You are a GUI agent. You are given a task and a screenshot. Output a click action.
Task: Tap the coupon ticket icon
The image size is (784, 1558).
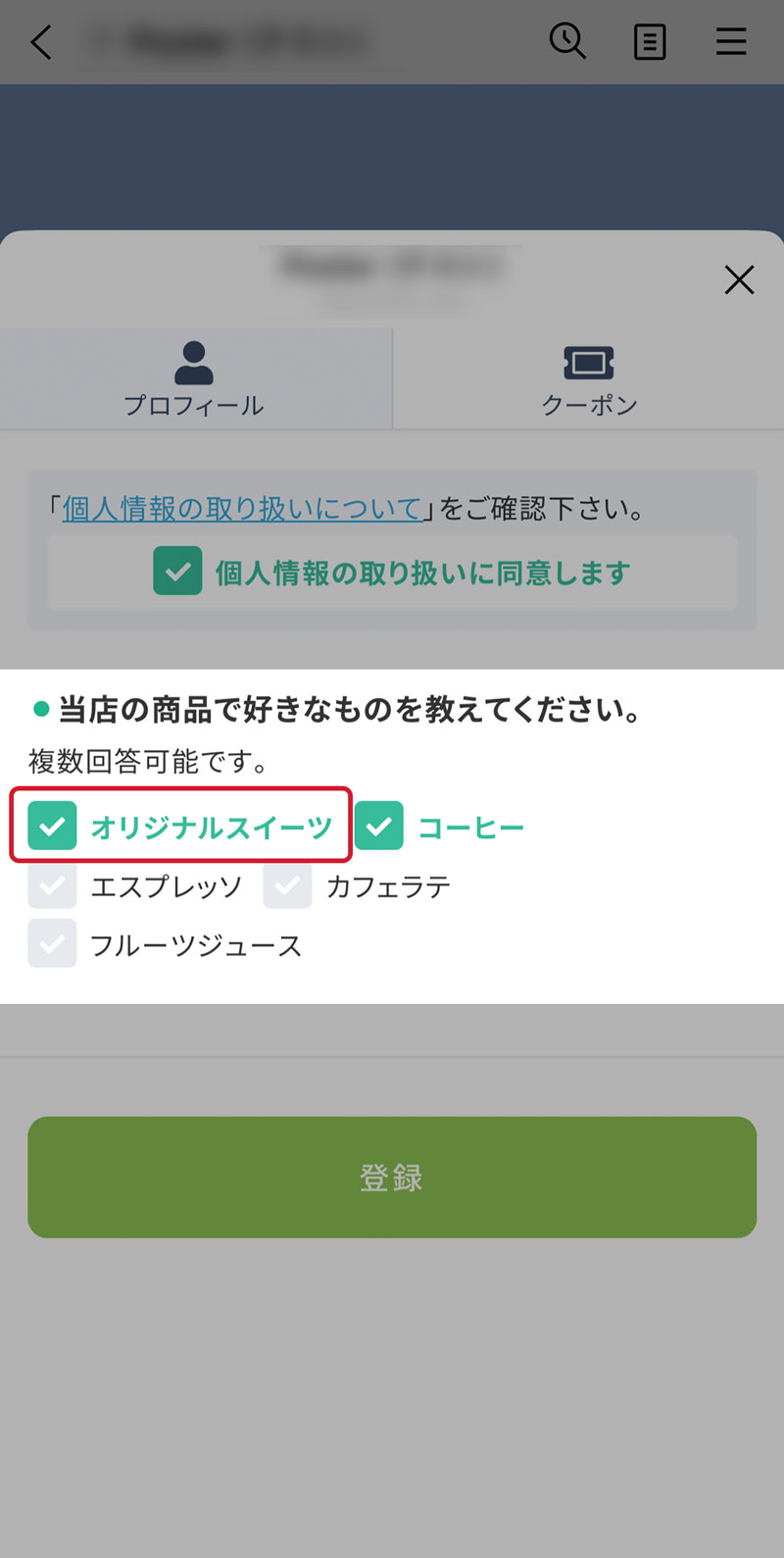[589, 363]
